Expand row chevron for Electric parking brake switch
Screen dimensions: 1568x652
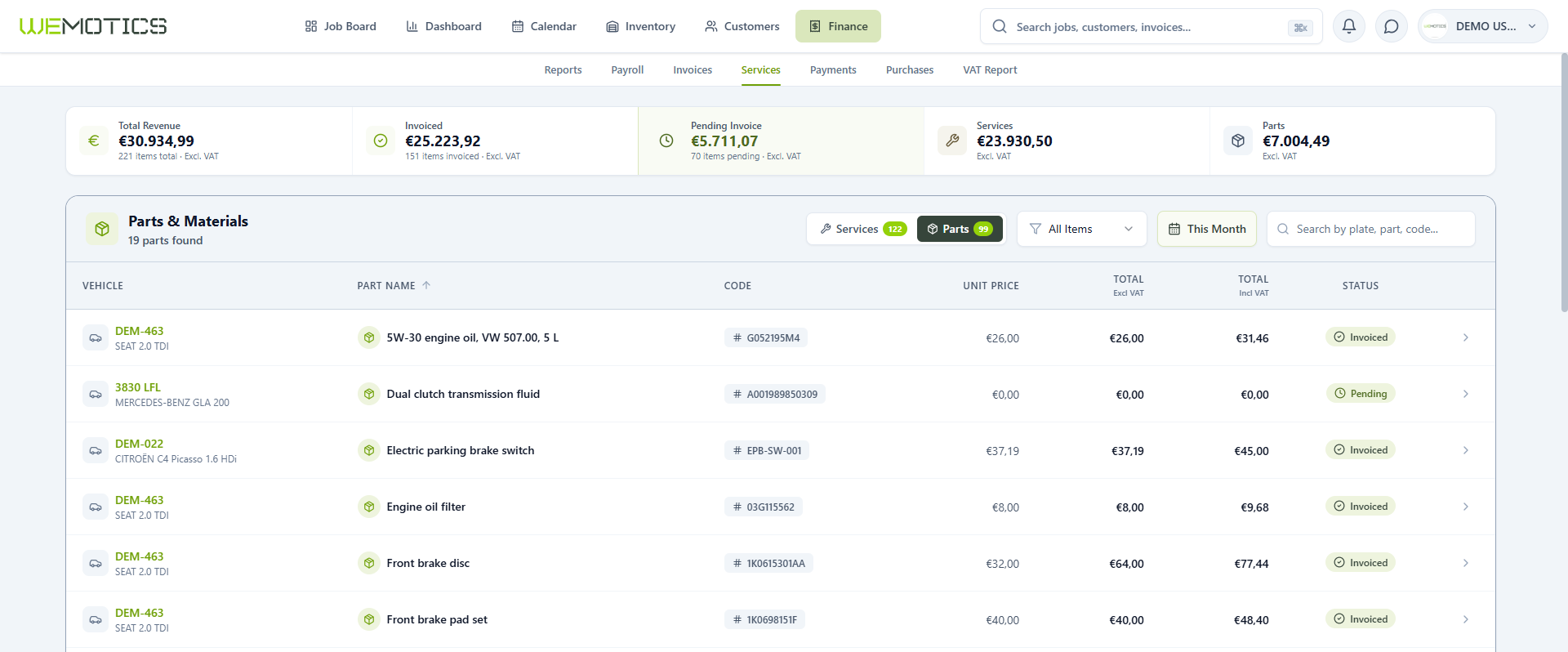(1466, 450)
